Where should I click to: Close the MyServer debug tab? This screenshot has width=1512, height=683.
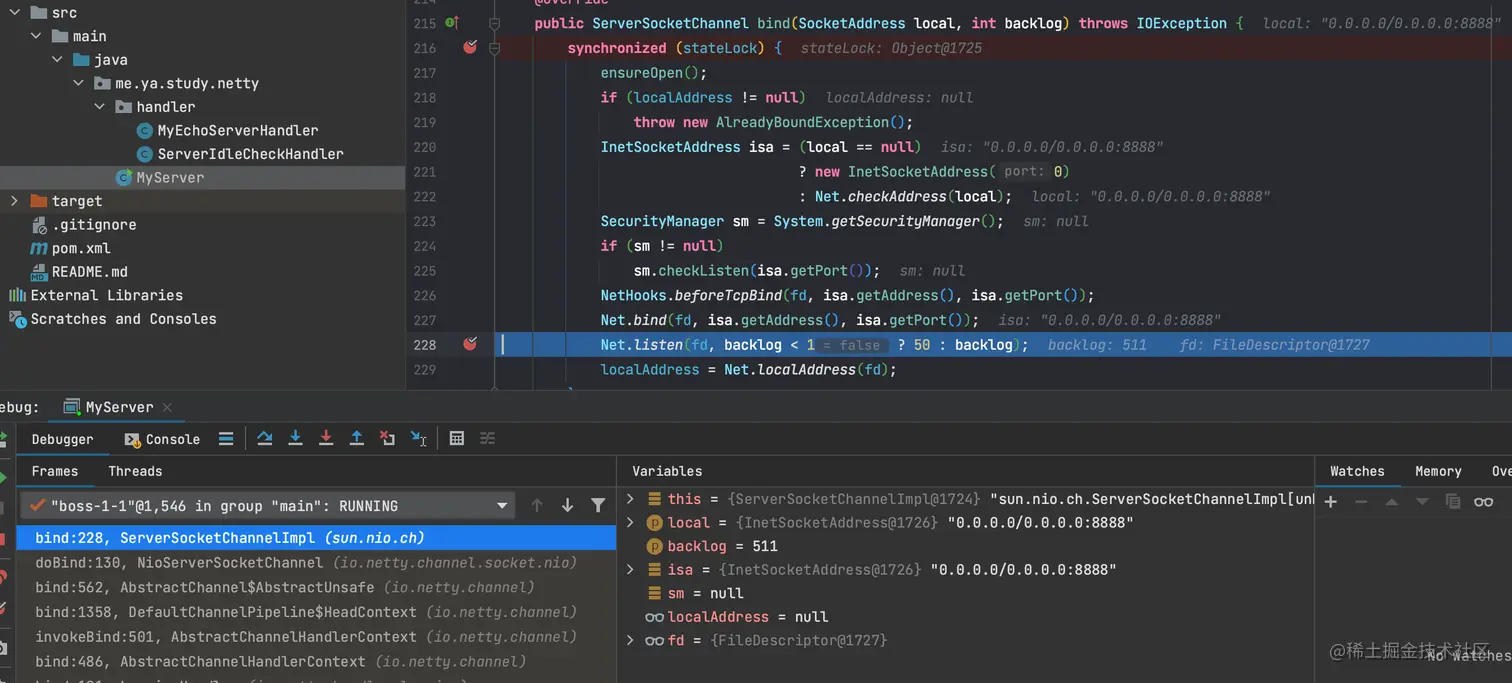point(167,407)
